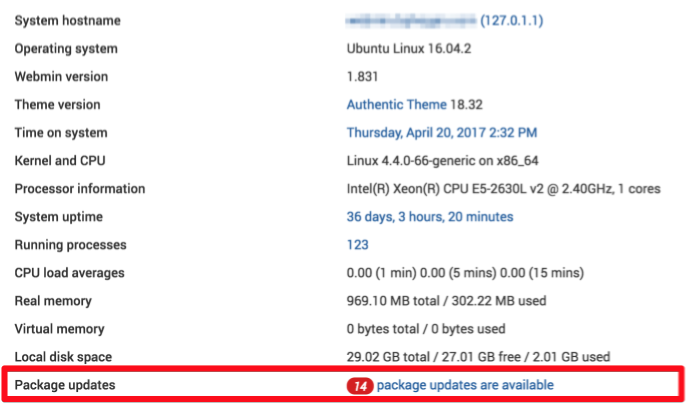687x404 pixels.
Task: Click the Webmin version number 1.831
Action: [x=362, y=77]
